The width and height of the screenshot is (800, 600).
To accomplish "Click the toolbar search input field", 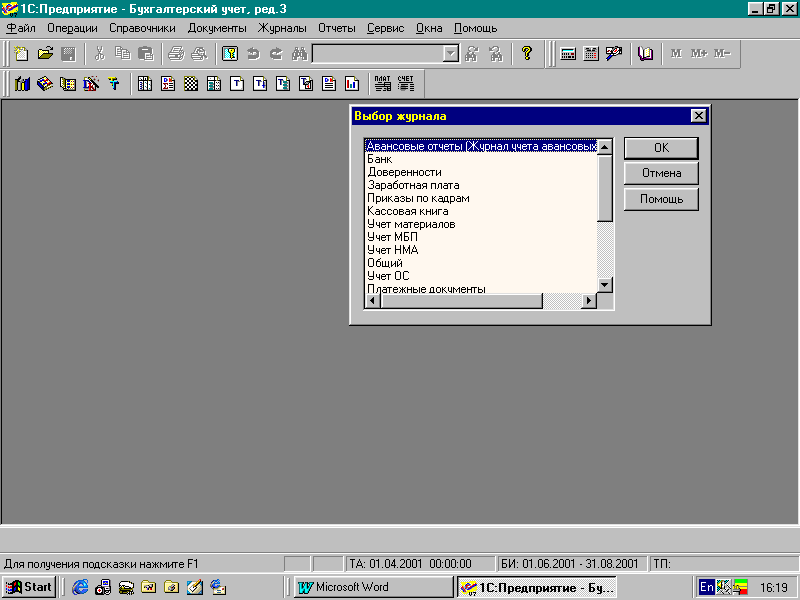I will click(x=378, y=54).
